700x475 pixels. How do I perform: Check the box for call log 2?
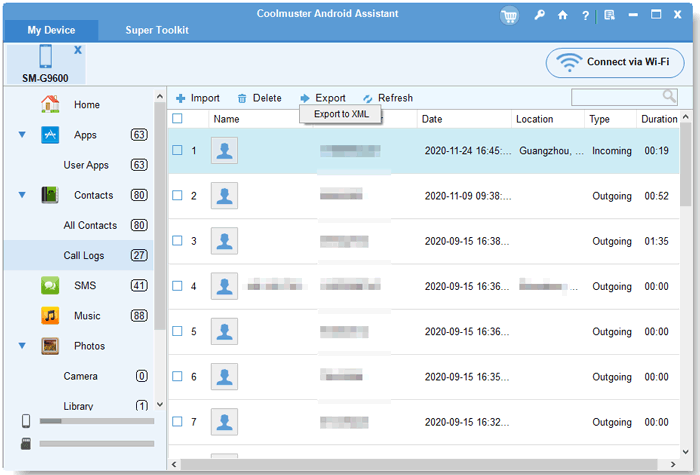click(x=177, y=195)
